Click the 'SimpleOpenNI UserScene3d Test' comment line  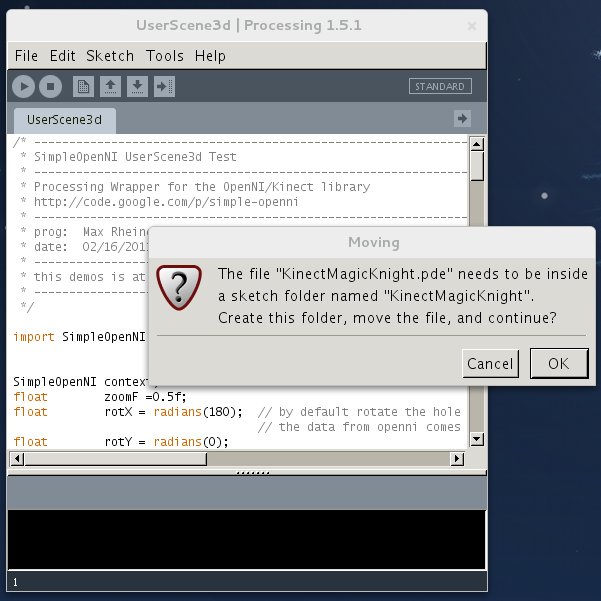click(x=135, y=157)
